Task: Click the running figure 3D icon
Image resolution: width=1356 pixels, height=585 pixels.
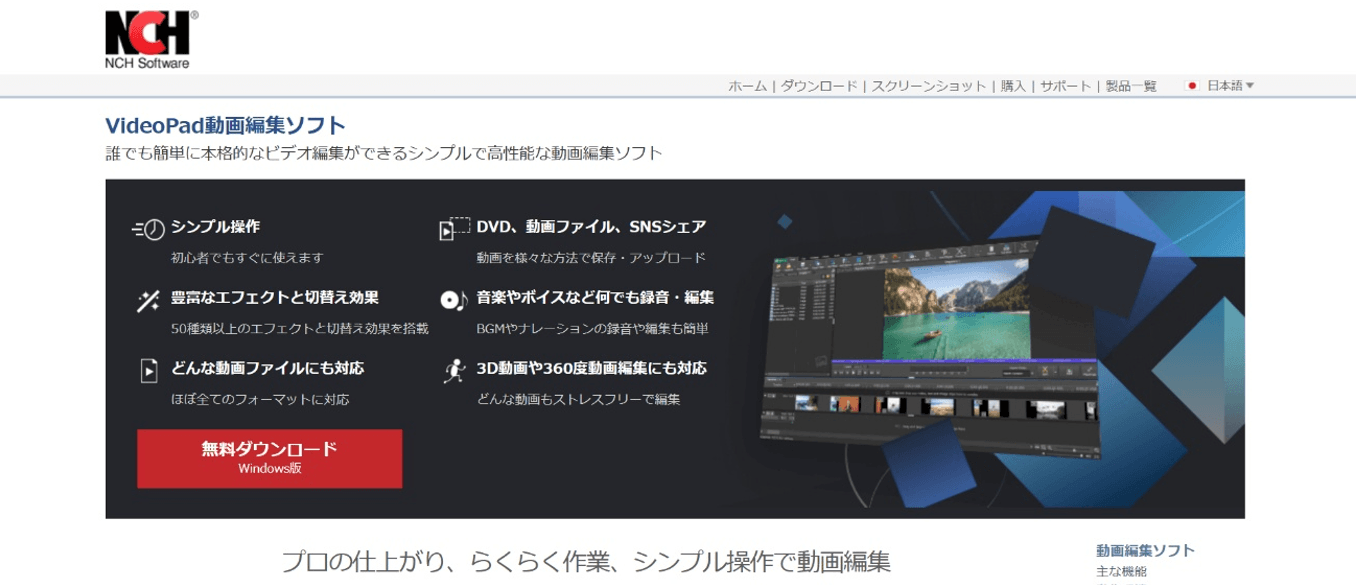Action: click(x=454, y=370)
